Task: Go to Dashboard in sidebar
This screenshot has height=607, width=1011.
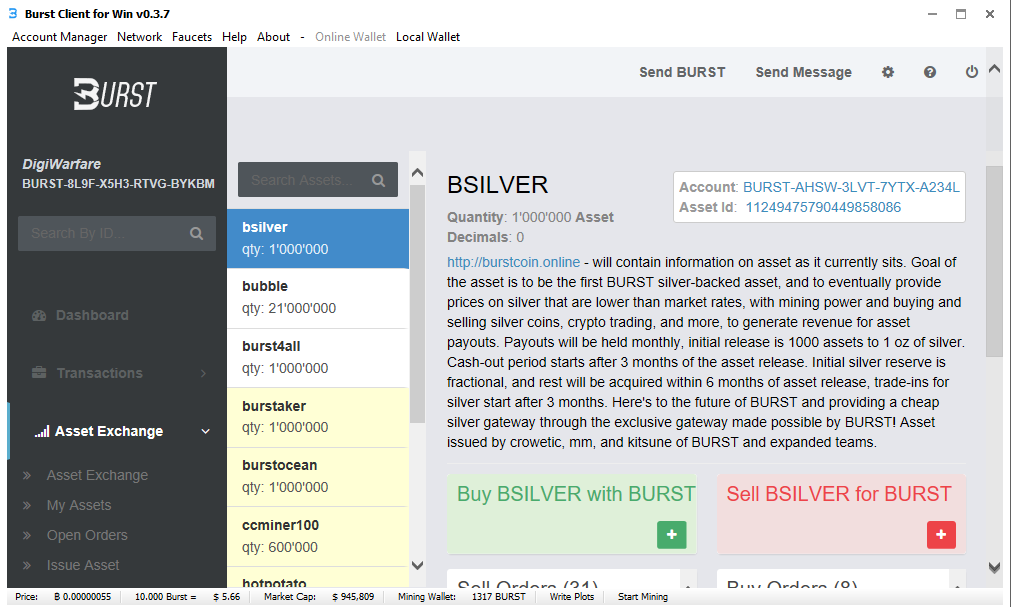Action: click(x=92, y=315)
